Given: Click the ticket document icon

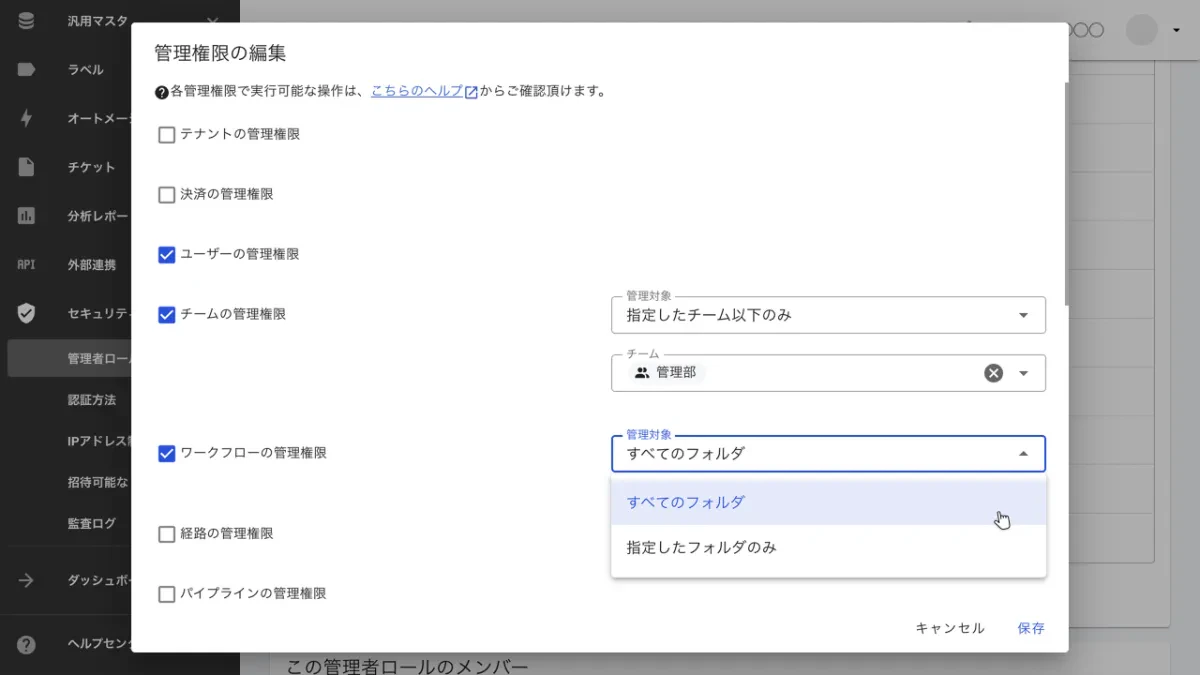Looking at the screenshot, I should [26, 167].
